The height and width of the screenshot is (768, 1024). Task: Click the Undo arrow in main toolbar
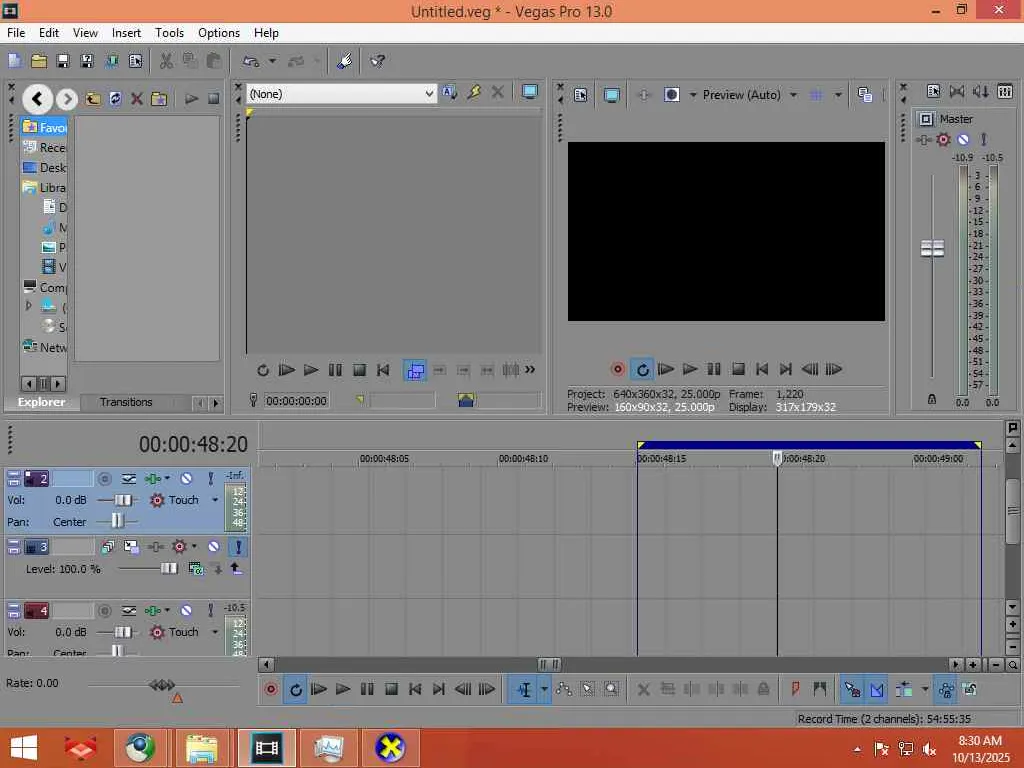(251, 61)
